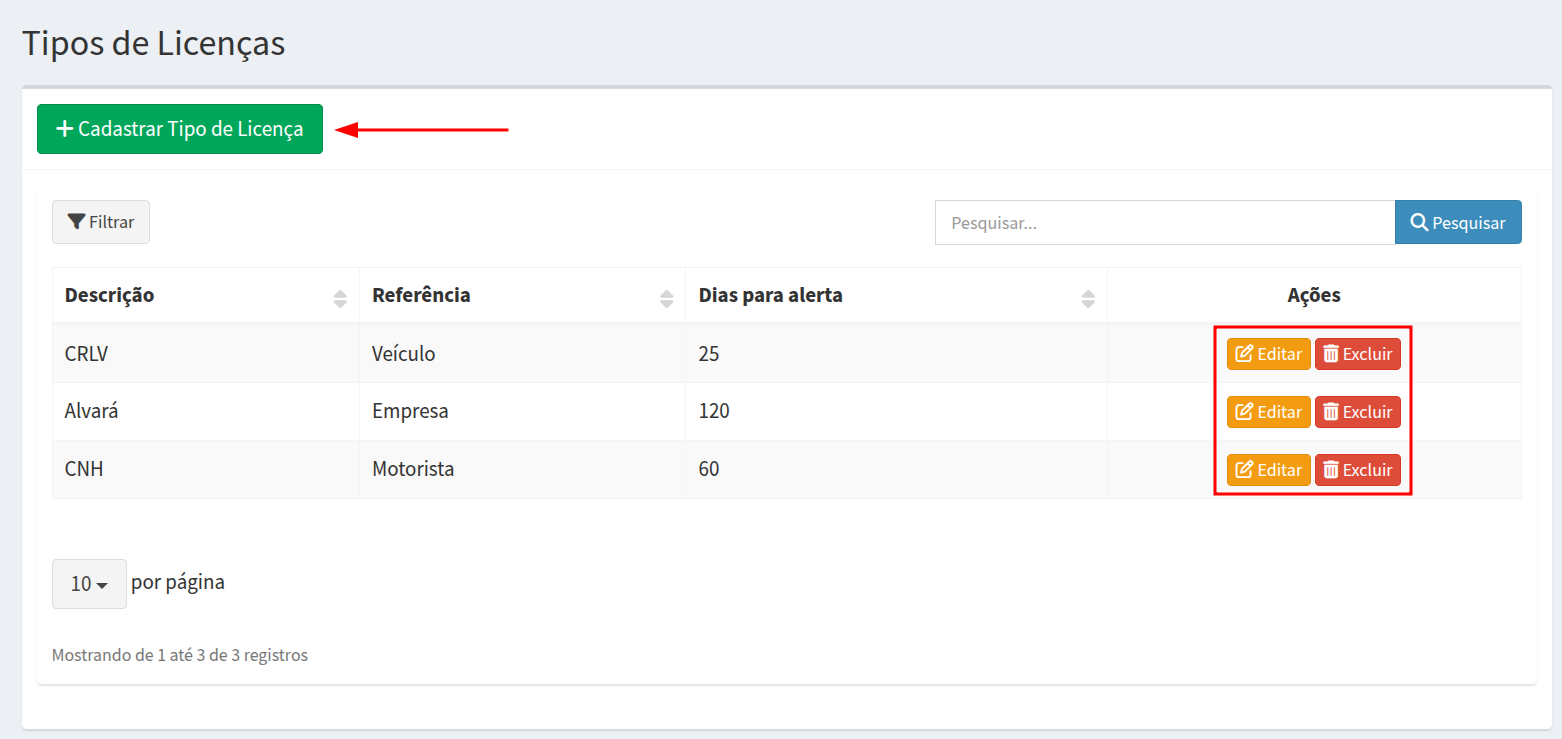Delete the CNH license entry
Image resolution: width=1562 pixels, height=739 pixels.
click(1357, 470)
